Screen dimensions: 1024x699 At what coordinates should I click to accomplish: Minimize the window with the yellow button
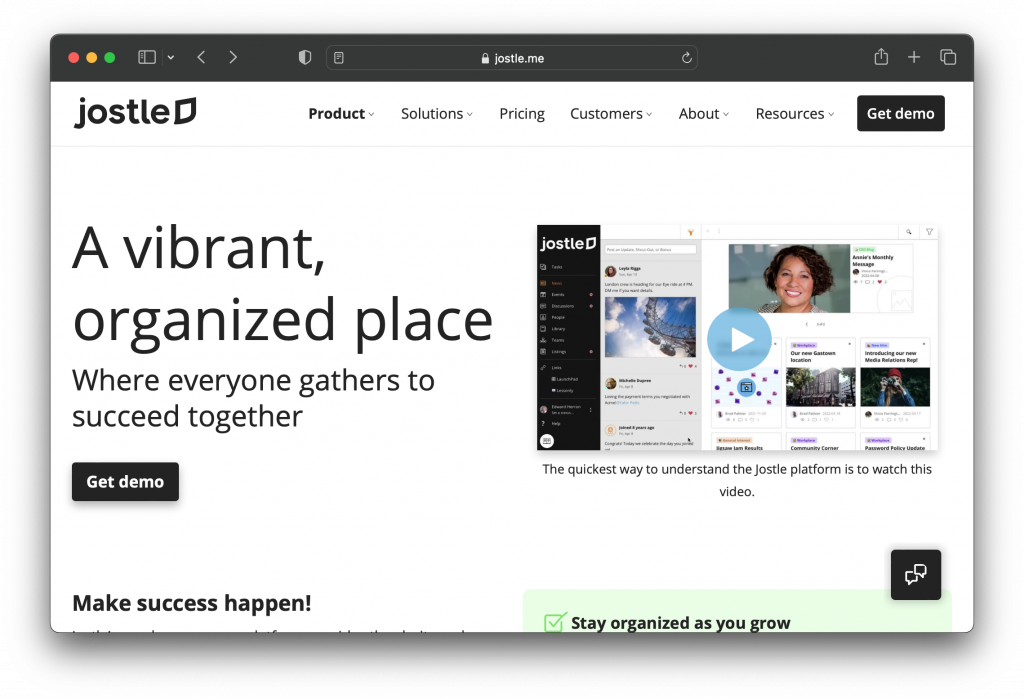[91, 57]
